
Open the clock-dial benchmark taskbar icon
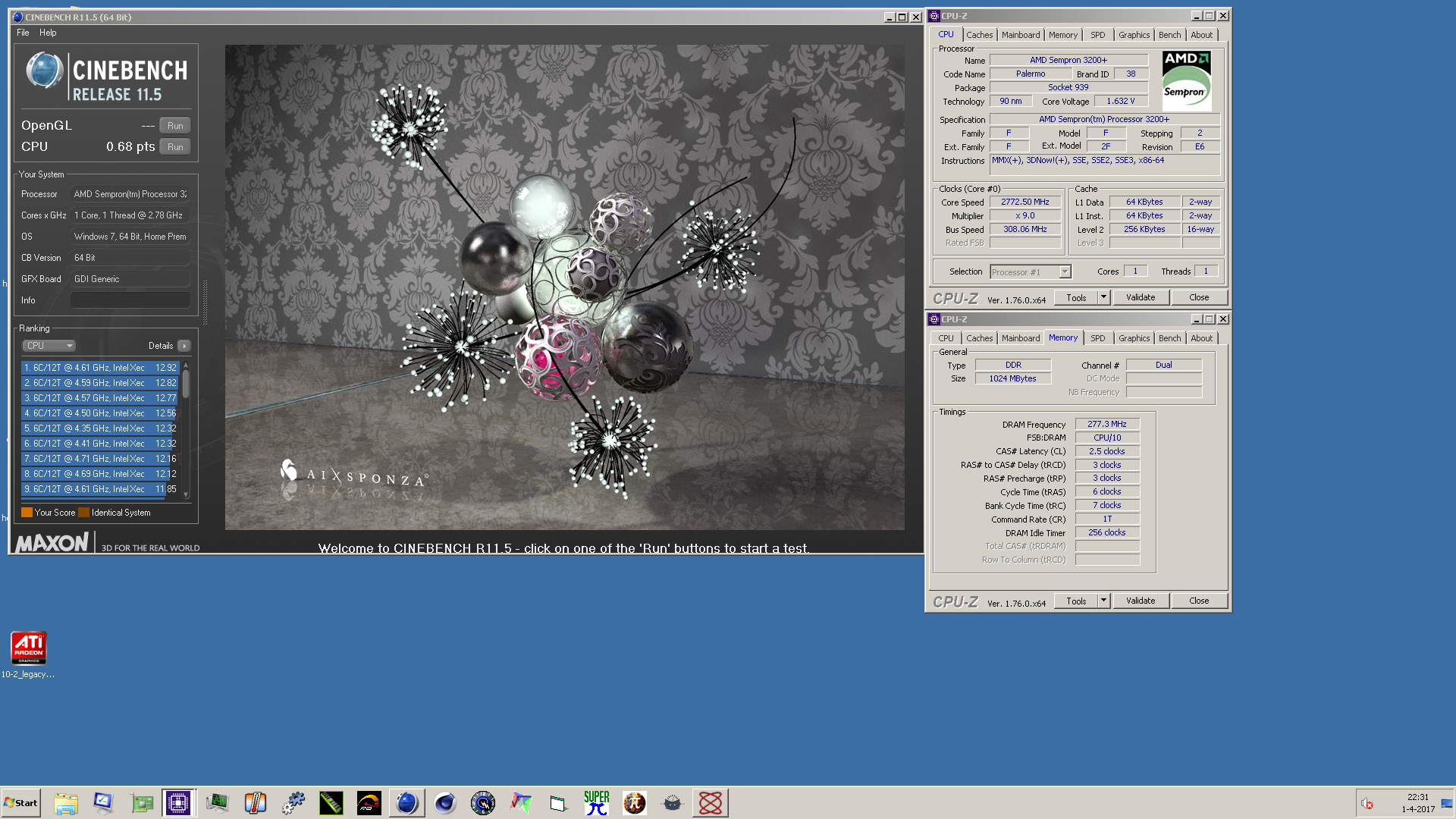(483, 803)
